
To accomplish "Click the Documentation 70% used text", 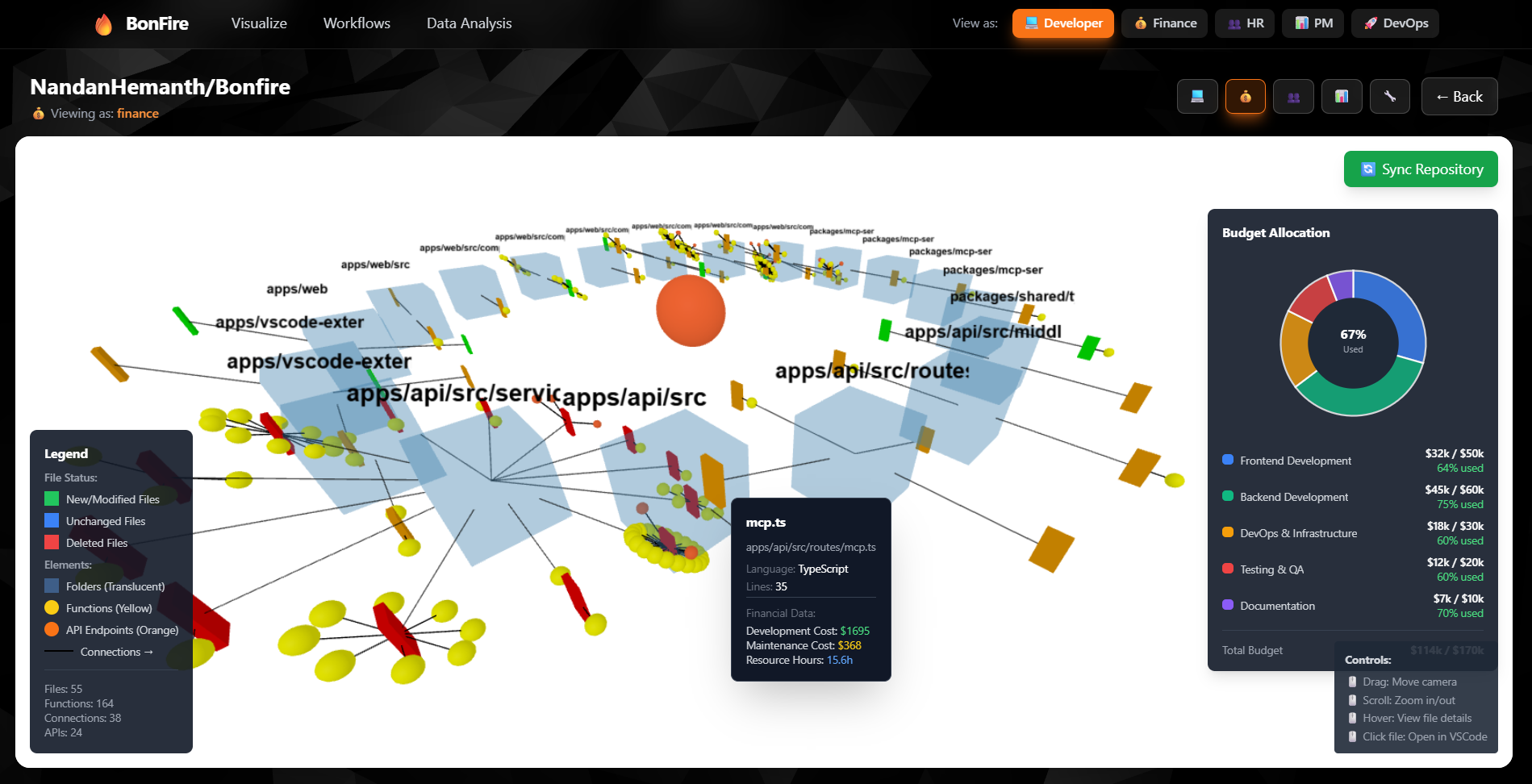I will [x=1459, y=613].
